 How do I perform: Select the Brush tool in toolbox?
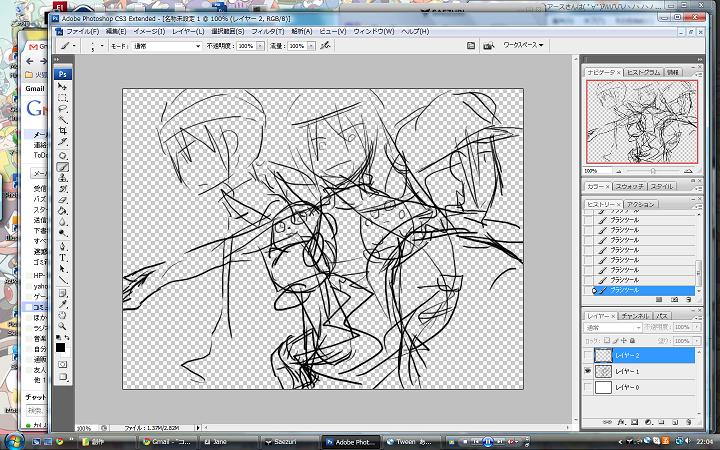[62, 167]
